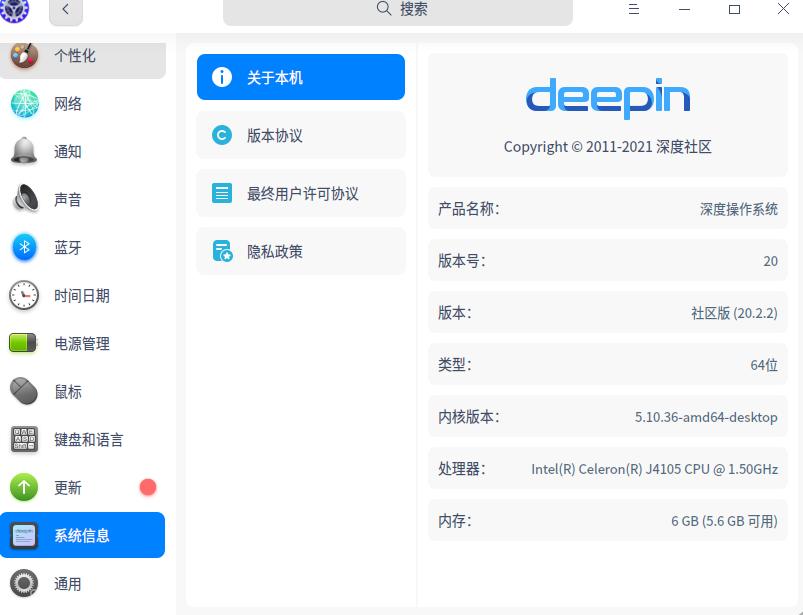This screenshot has width=803, height=615.
Task: Click the deepin logo
Action: pos(608,98)
